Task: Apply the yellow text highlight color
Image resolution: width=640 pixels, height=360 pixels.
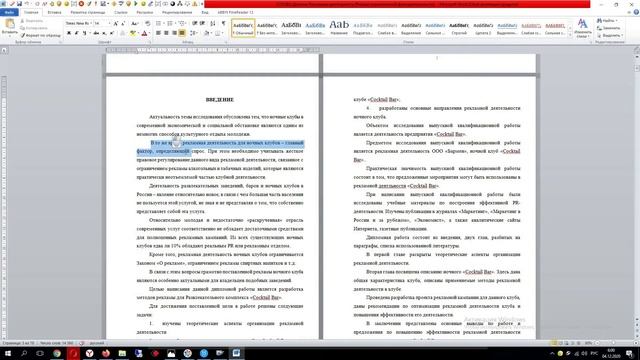Action: point(132,33)
